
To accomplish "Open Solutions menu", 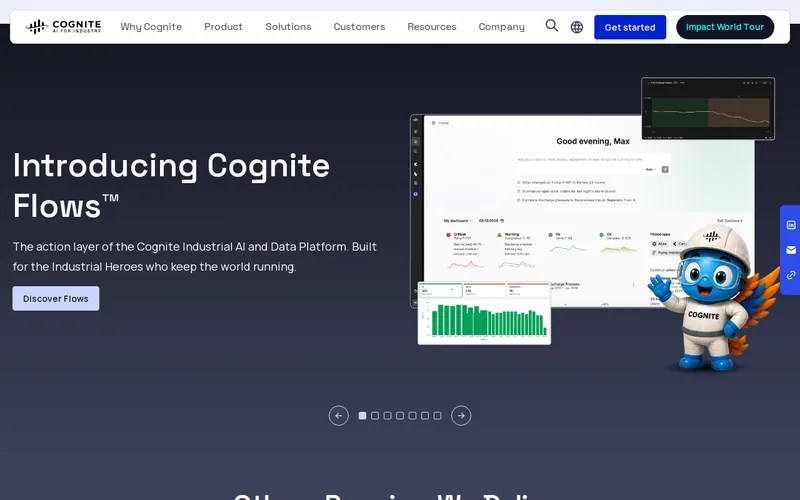I will click(288, 27).
